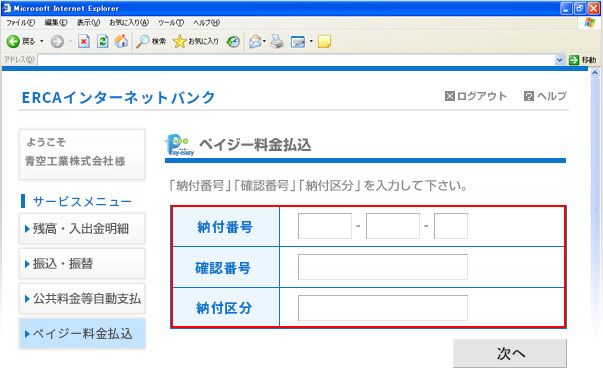Image resolution: width=603 pixels, height=380 pixels.
Task: Open the ファイル(F) menu
Action: pos(20,23)
